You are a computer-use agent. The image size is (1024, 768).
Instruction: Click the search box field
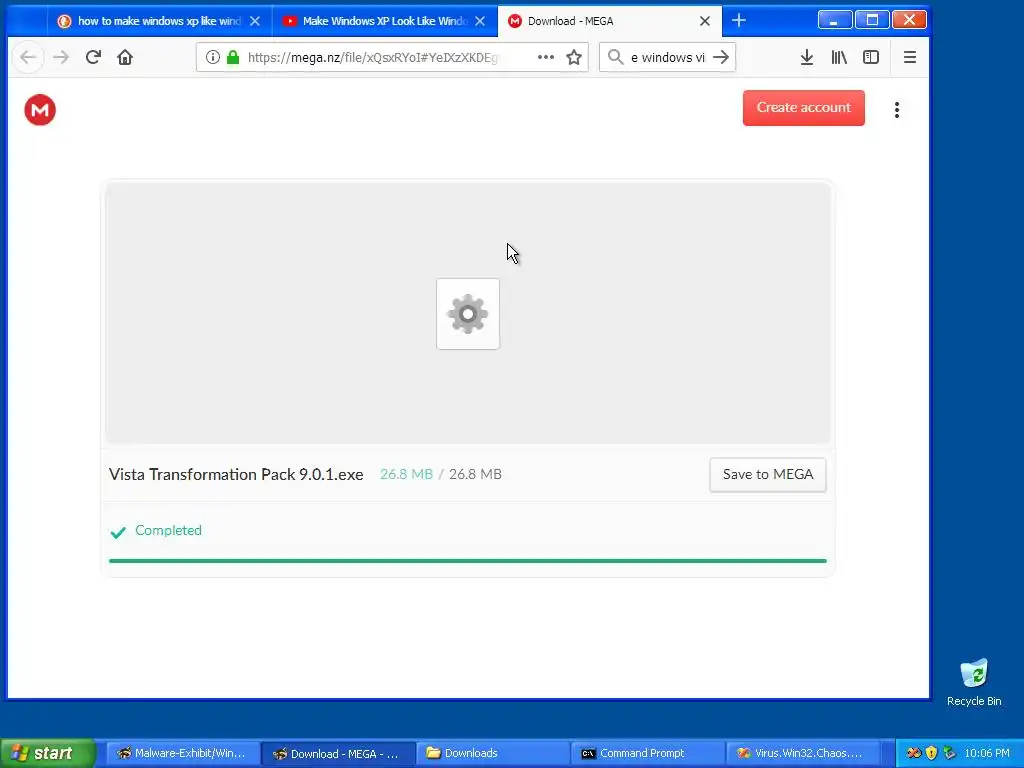click(667, 57)
